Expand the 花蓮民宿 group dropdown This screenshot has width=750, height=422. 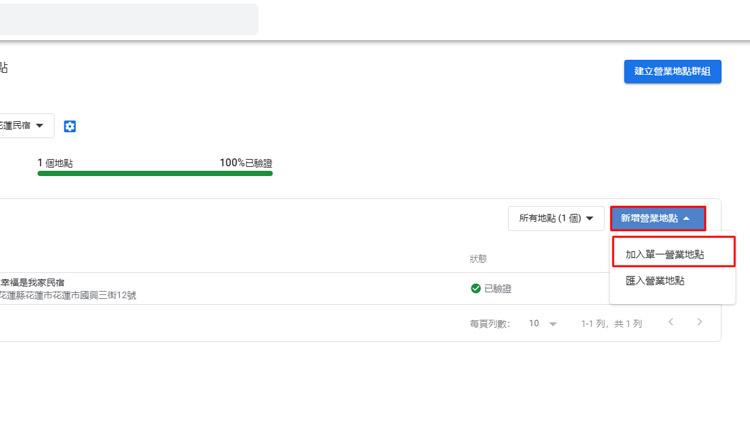coord(25,125)
